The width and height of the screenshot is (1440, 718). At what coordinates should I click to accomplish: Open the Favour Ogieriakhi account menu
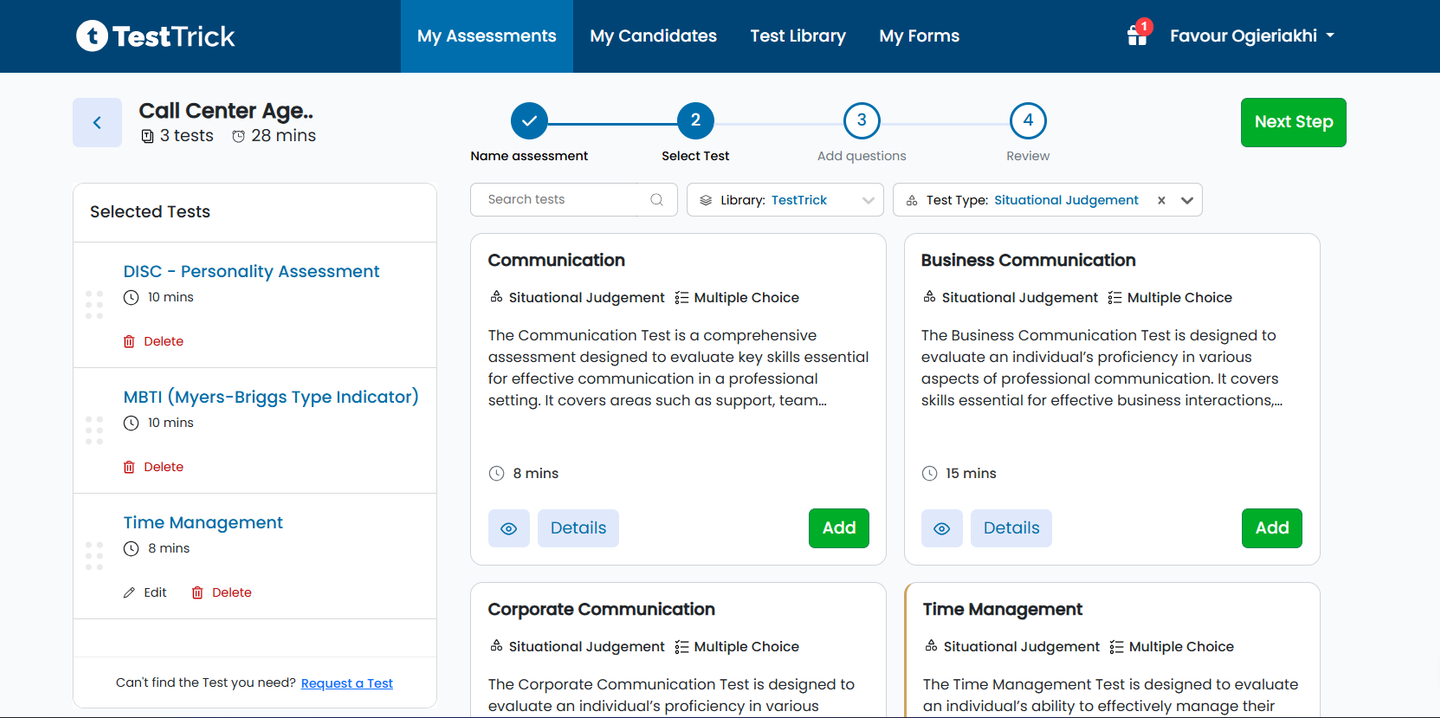coord(1252,36)
